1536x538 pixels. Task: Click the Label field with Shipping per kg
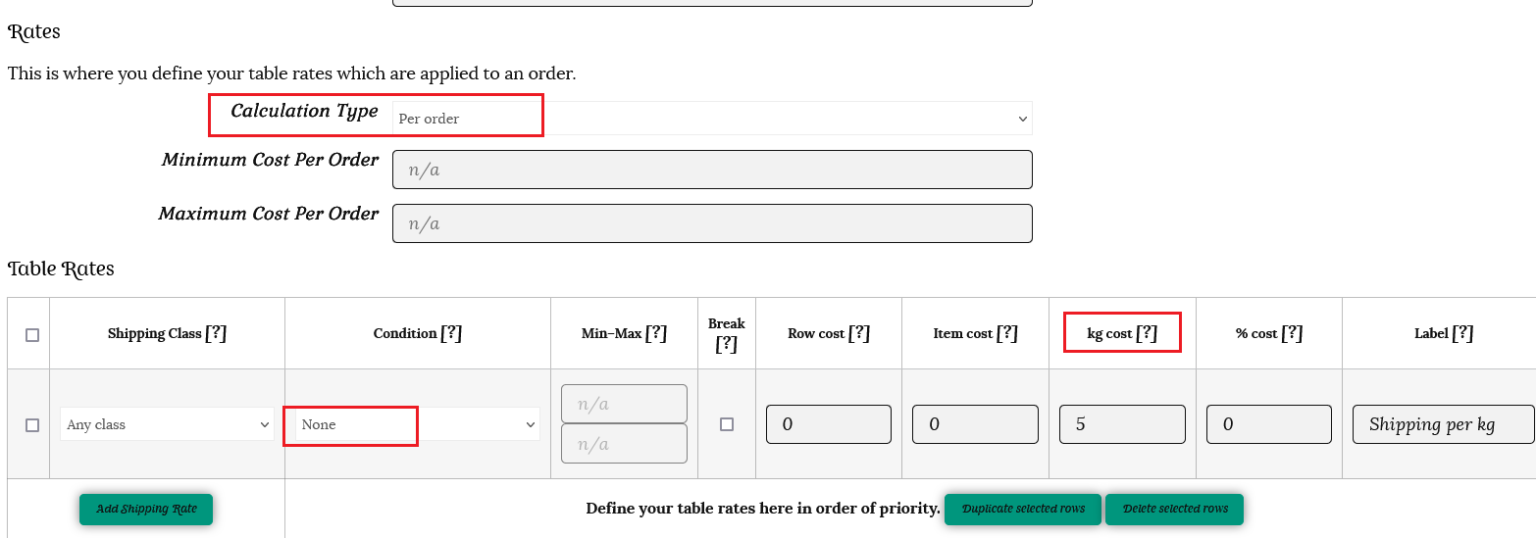click(1442, 424)
